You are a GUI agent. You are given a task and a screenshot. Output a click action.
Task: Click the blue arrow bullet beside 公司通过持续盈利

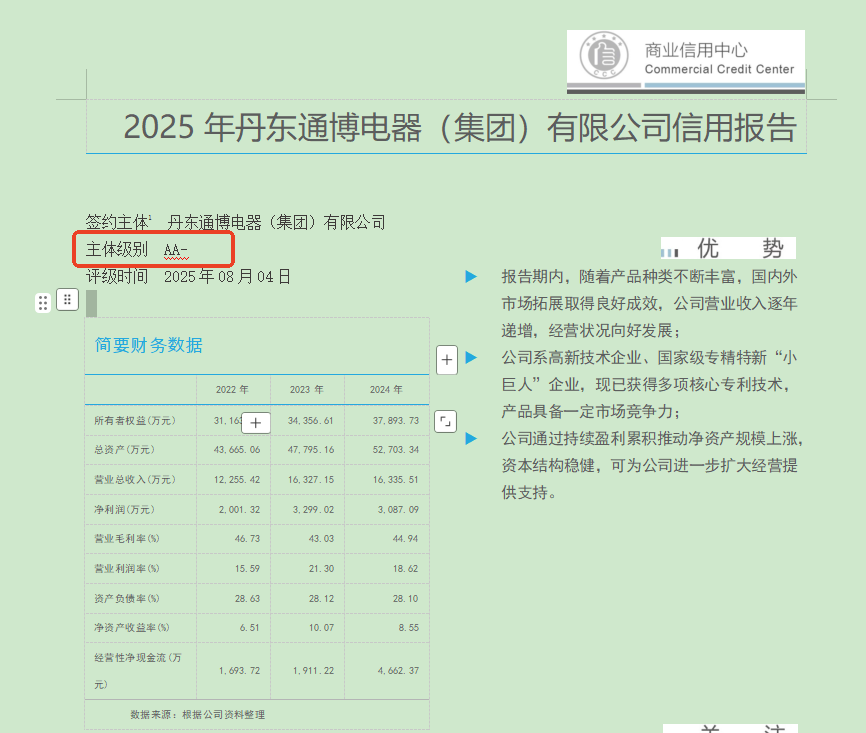click(x=472, y=439)
